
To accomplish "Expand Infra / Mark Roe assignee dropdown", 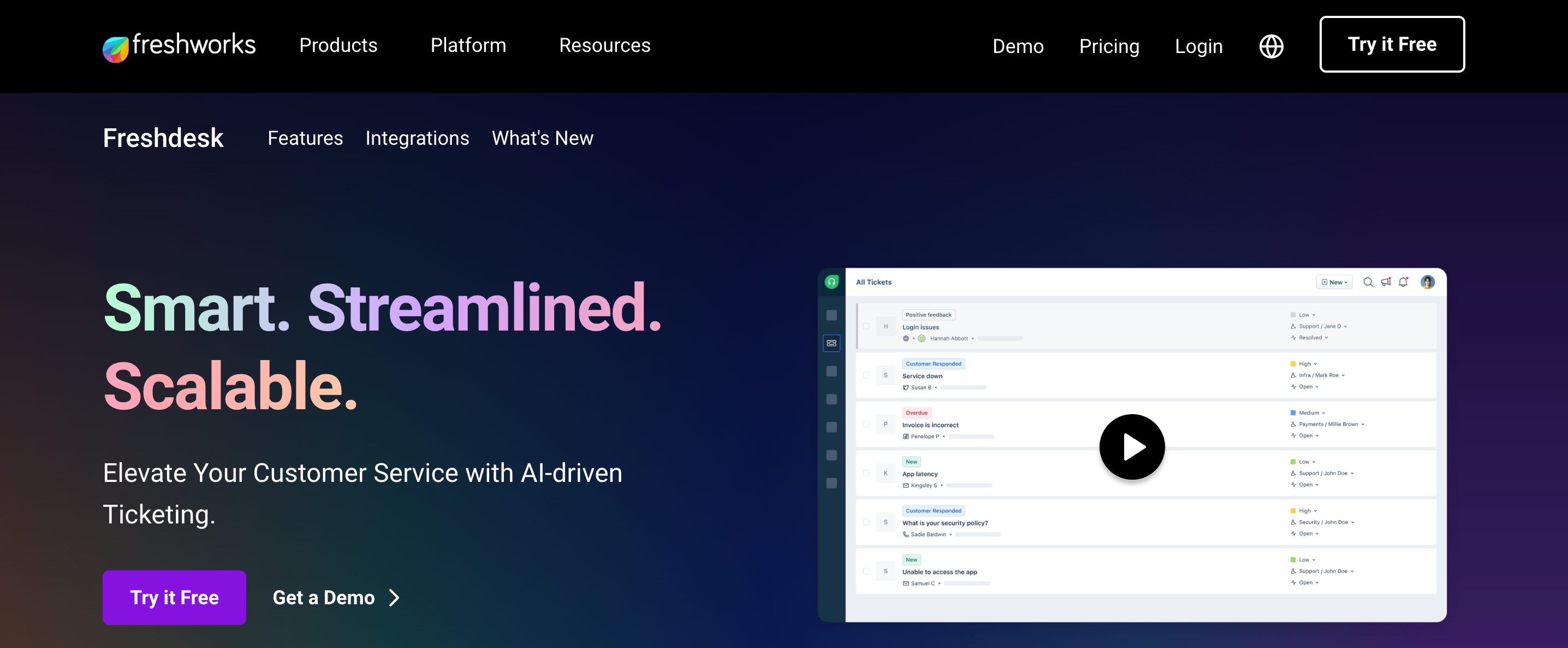I will click(x=1321, y=375).
